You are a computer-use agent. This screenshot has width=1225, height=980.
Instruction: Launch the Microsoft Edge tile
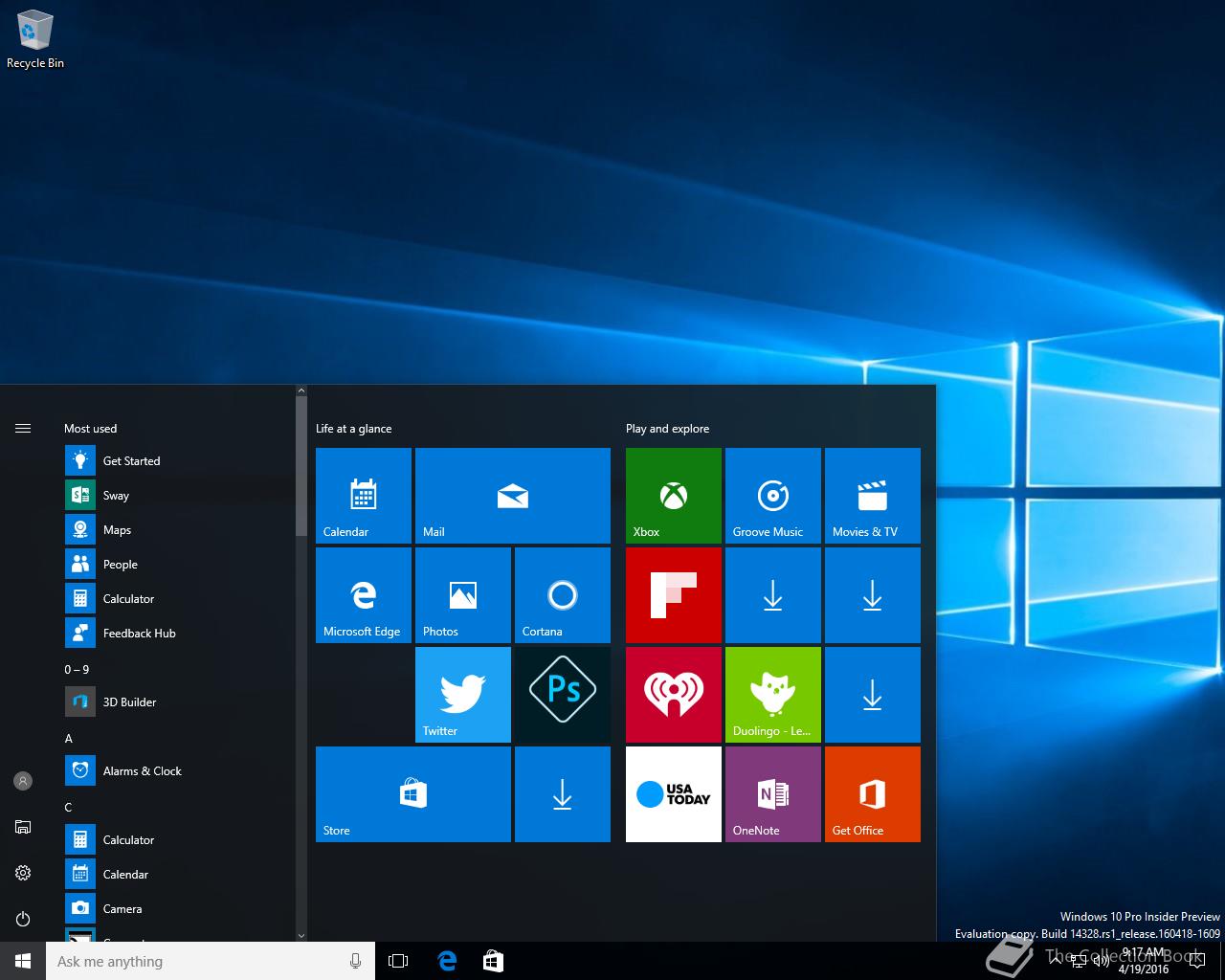(x=364, y=595)
